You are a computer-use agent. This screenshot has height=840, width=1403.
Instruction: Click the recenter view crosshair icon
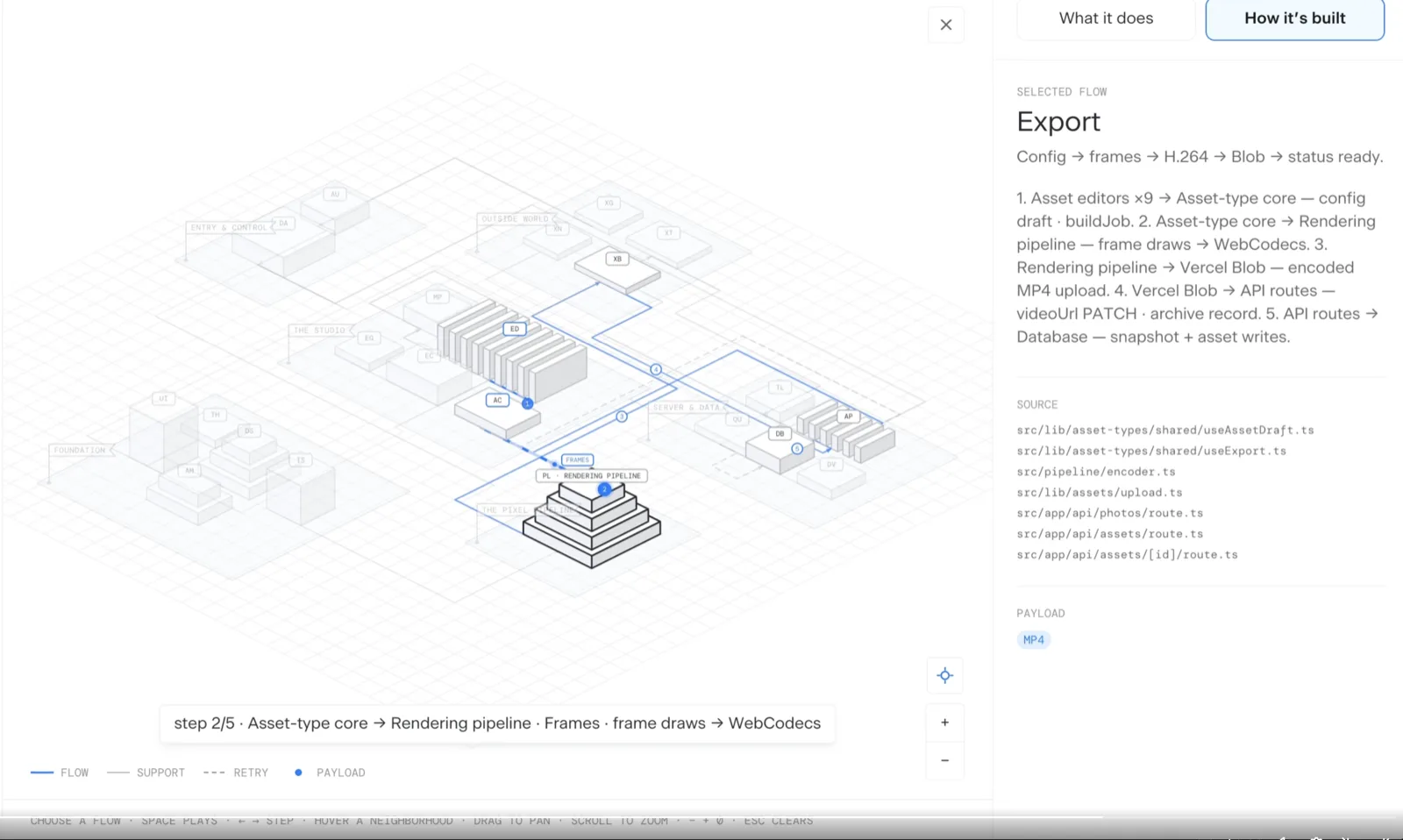[x=944, y=675]
